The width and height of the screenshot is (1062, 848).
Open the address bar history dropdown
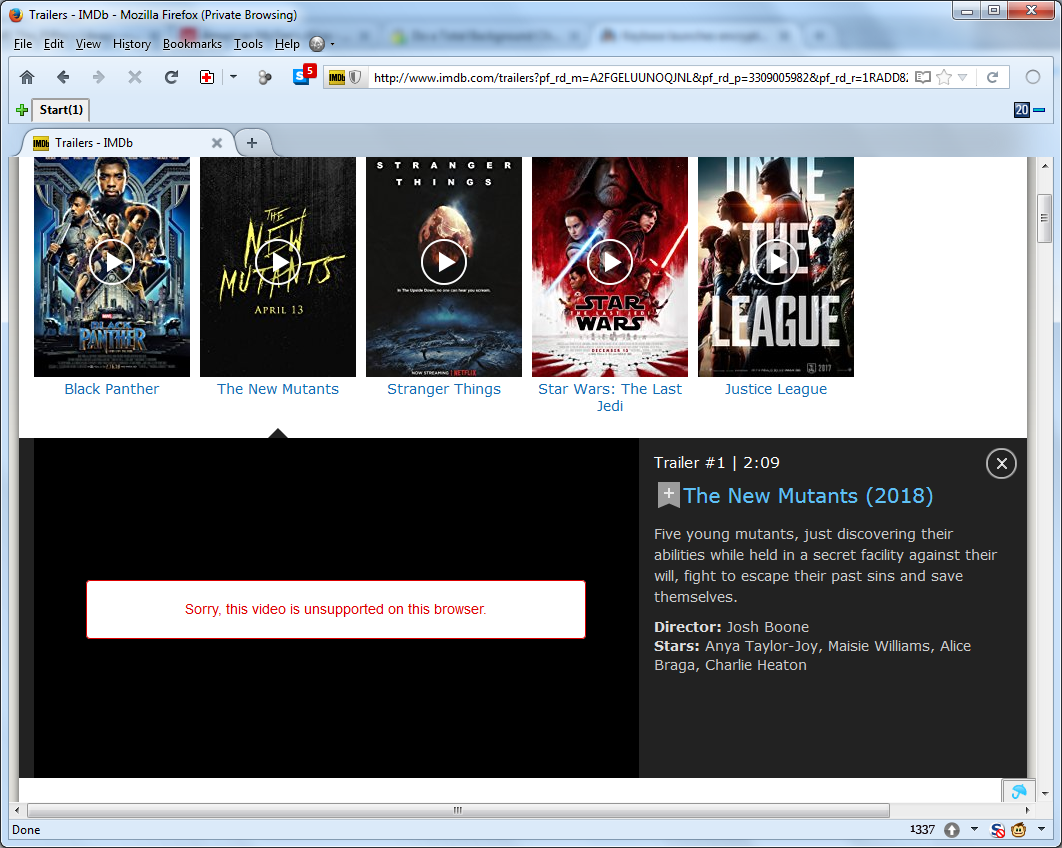(x=962, y=77)
